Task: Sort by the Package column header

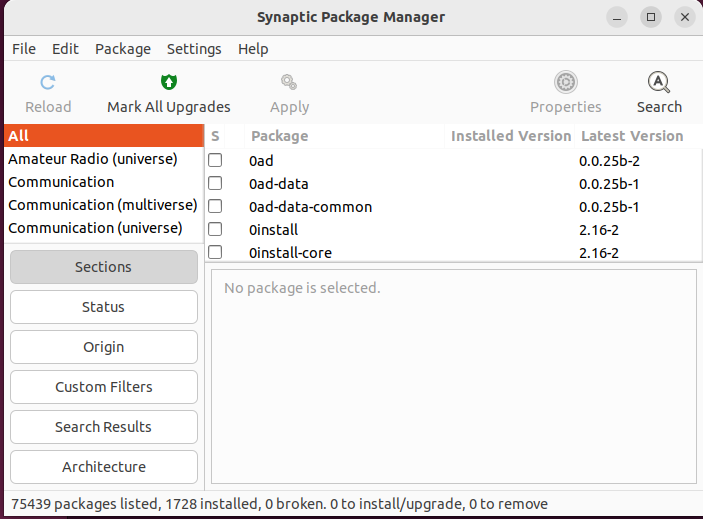Action: click(344, 136)
